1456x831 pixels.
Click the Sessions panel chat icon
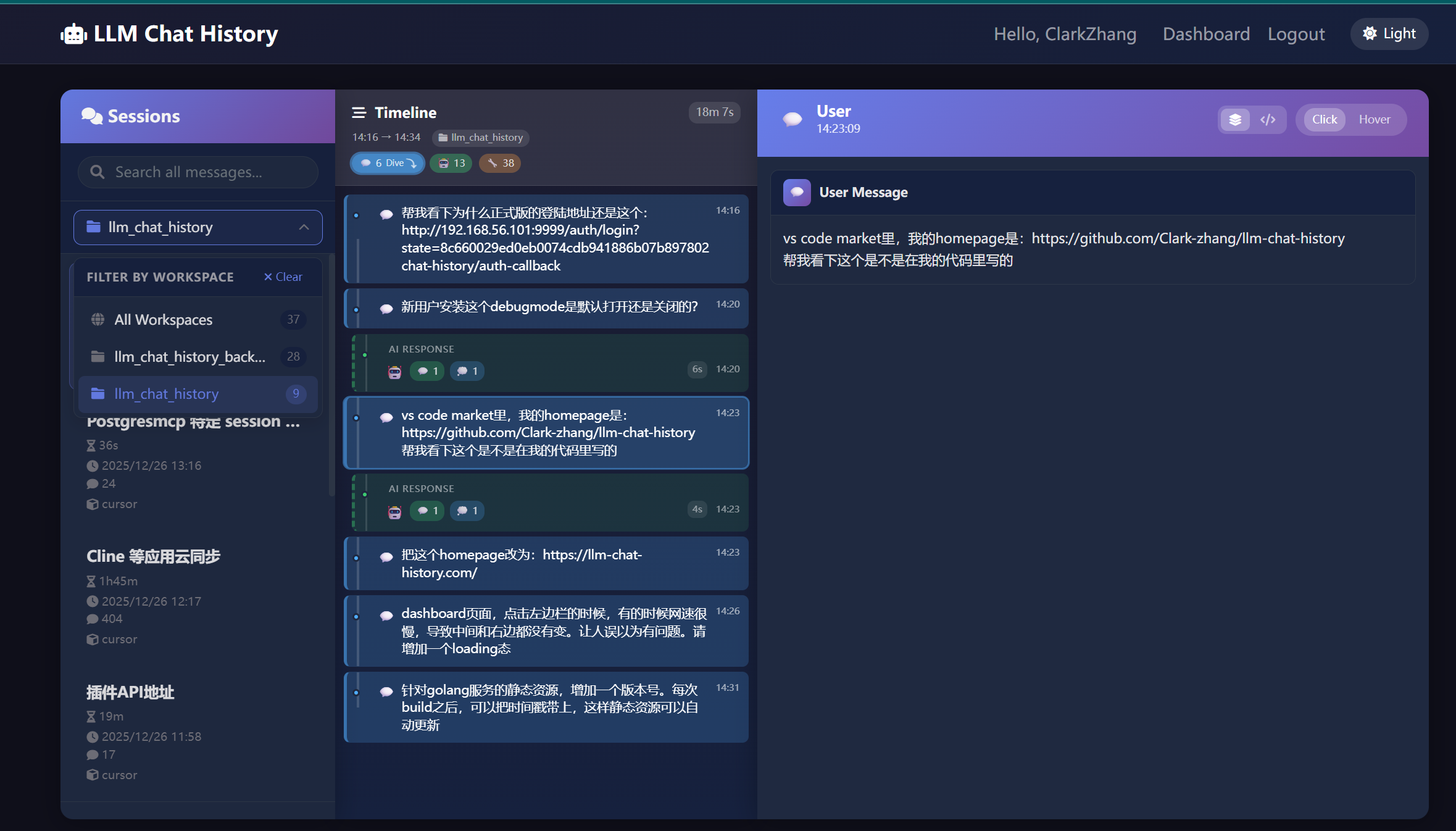click(x=92, y=115)
